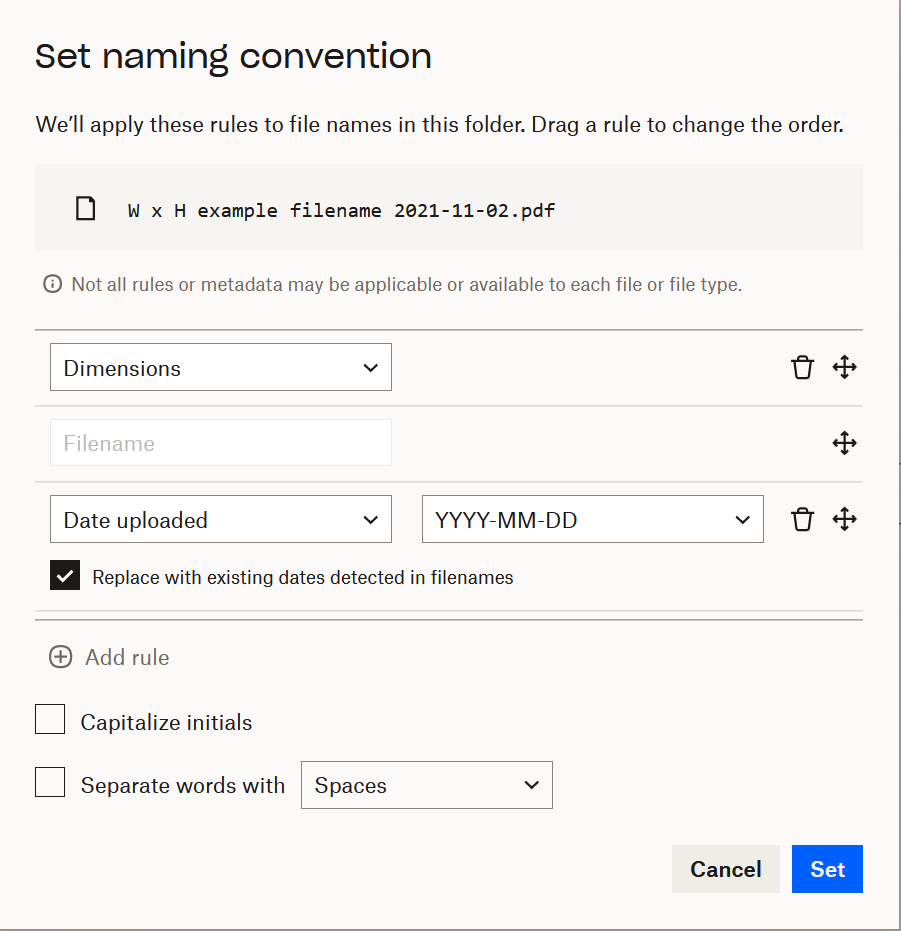Click the info icon beside metadata note
The height and width of the screenshot is (931, 901).
tap(53, 285)
